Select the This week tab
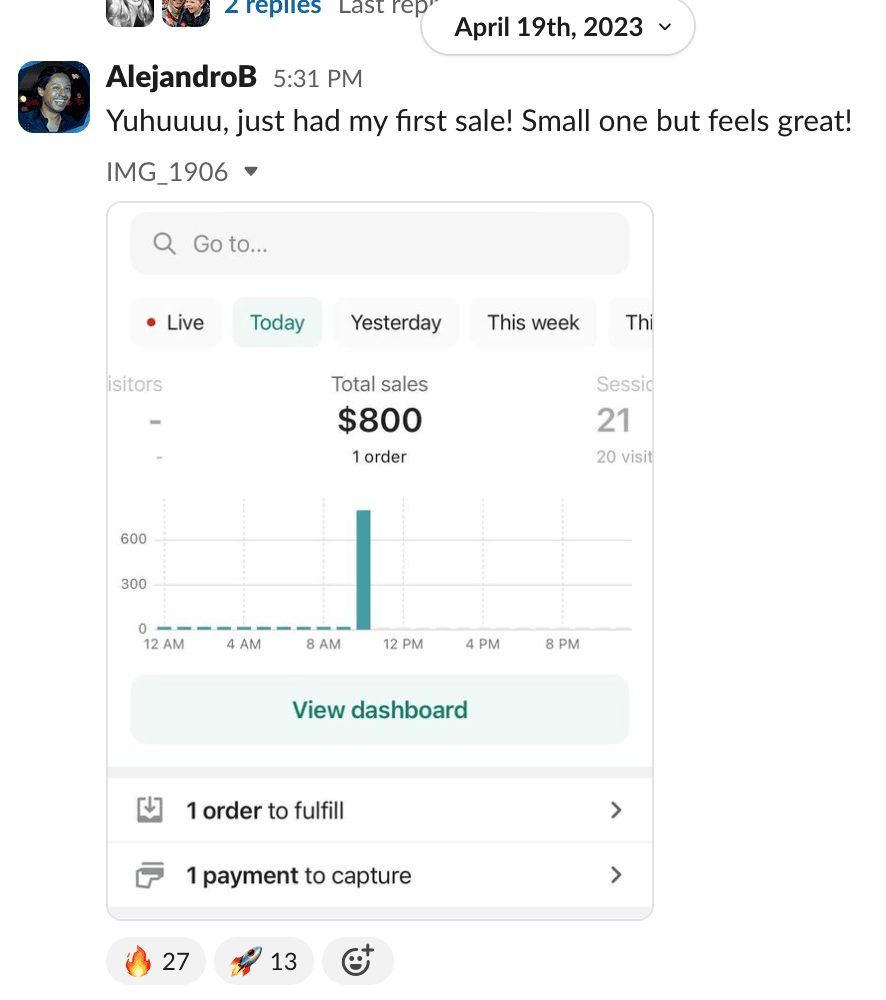The width and height of the screenshot is (886, 1000). tap(533, 323)
